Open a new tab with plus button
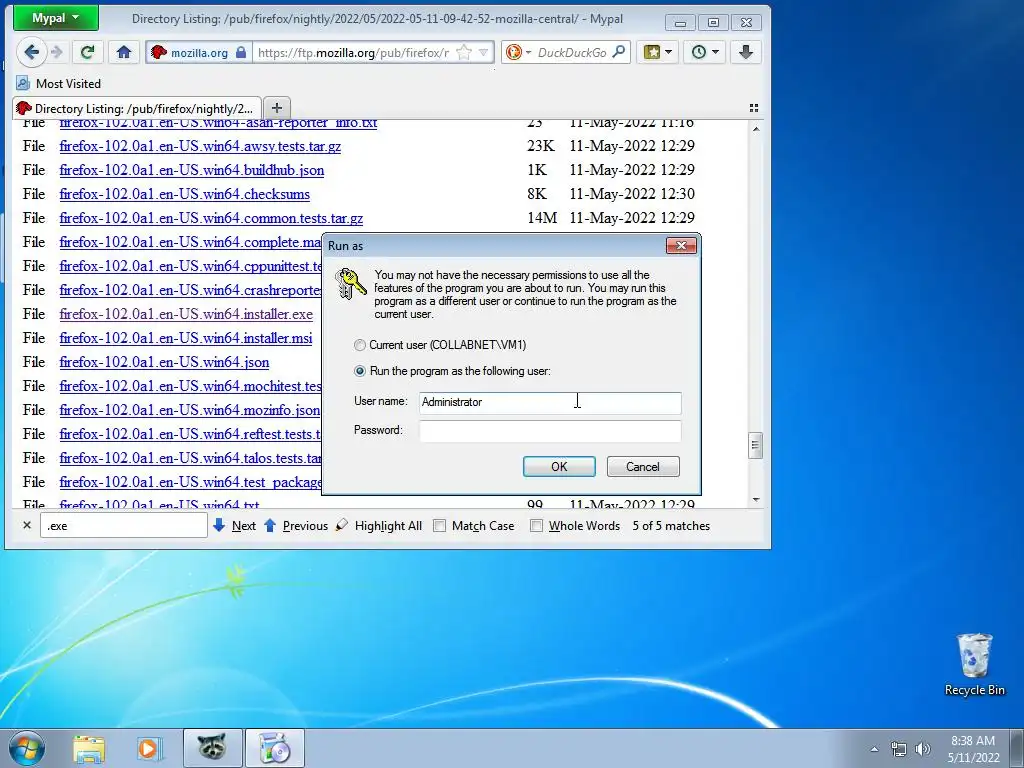The width and height of the screenshot is (1024, 768). (x=277, y=108)
